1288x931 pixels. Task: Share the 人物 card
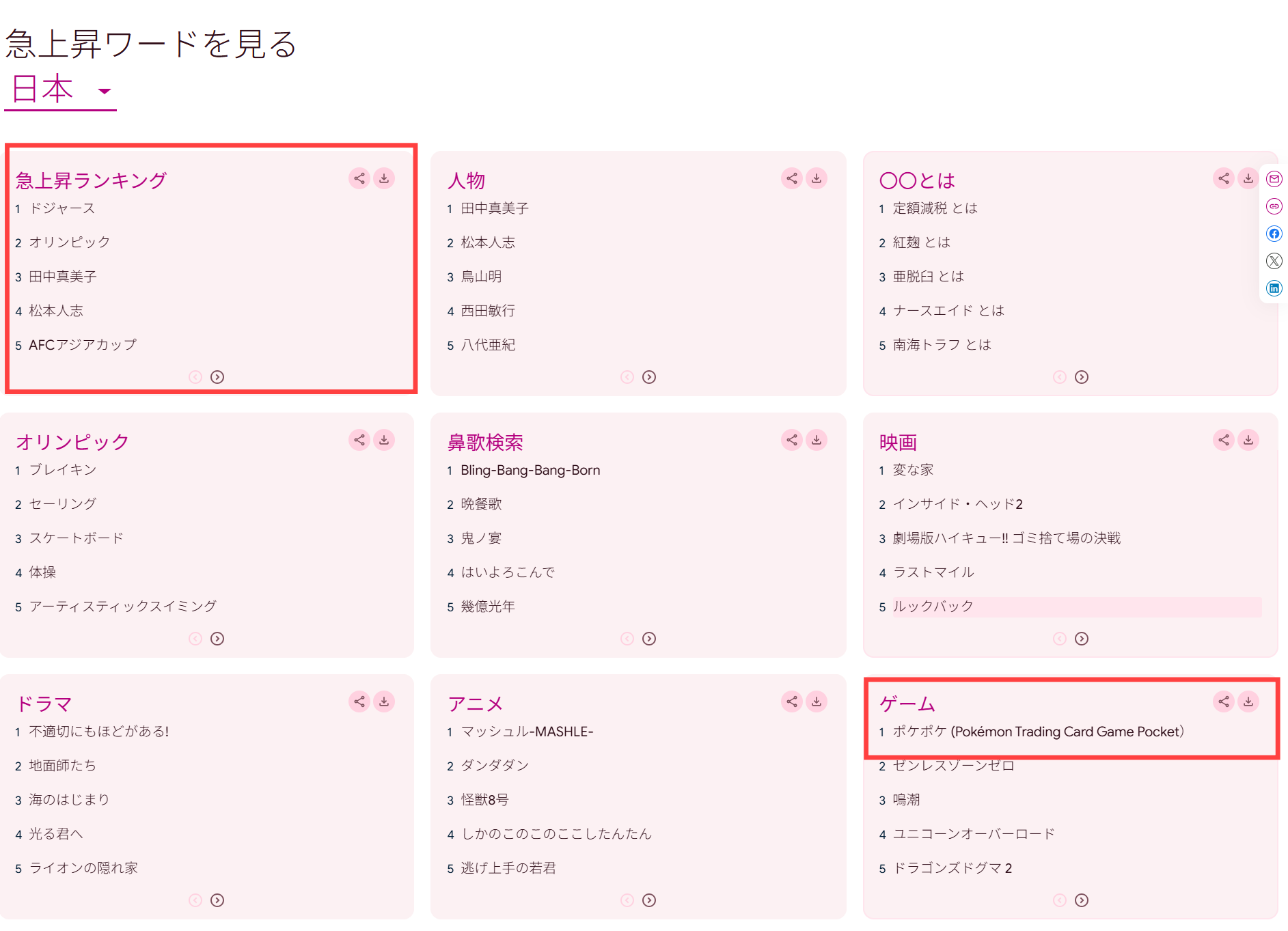pyautogui.click(x=792, y=178)
